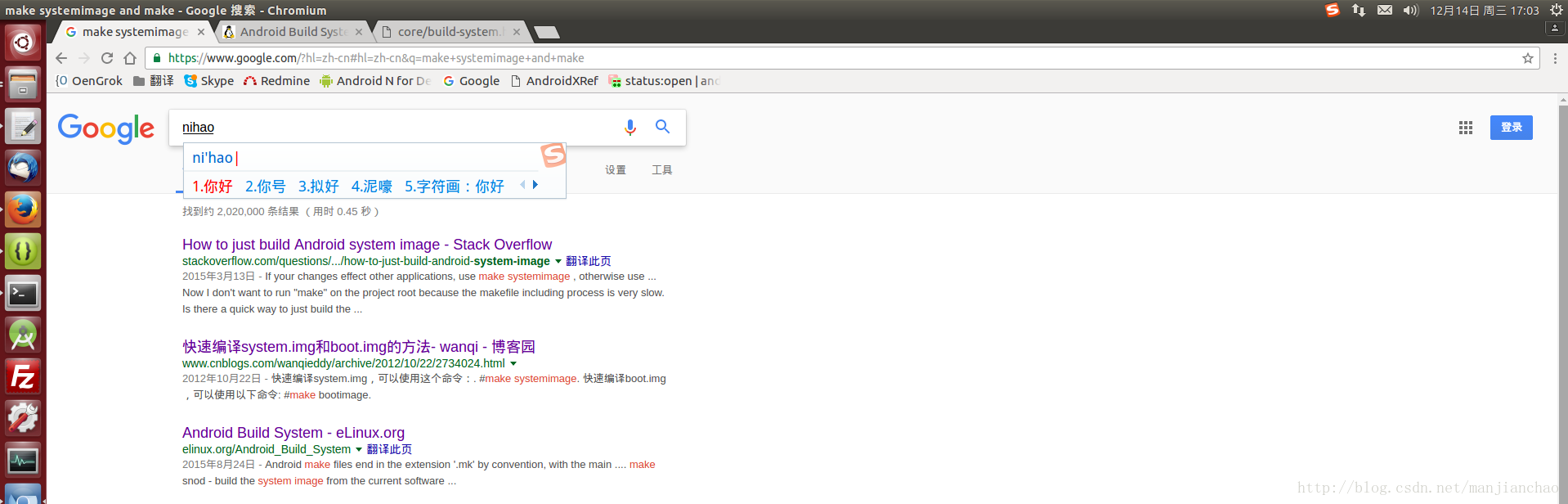Click 翻译此页 for the Stack Overflow result
Image resolution: width=1568 pixels, height=504 pixels.
coord(589,261)
